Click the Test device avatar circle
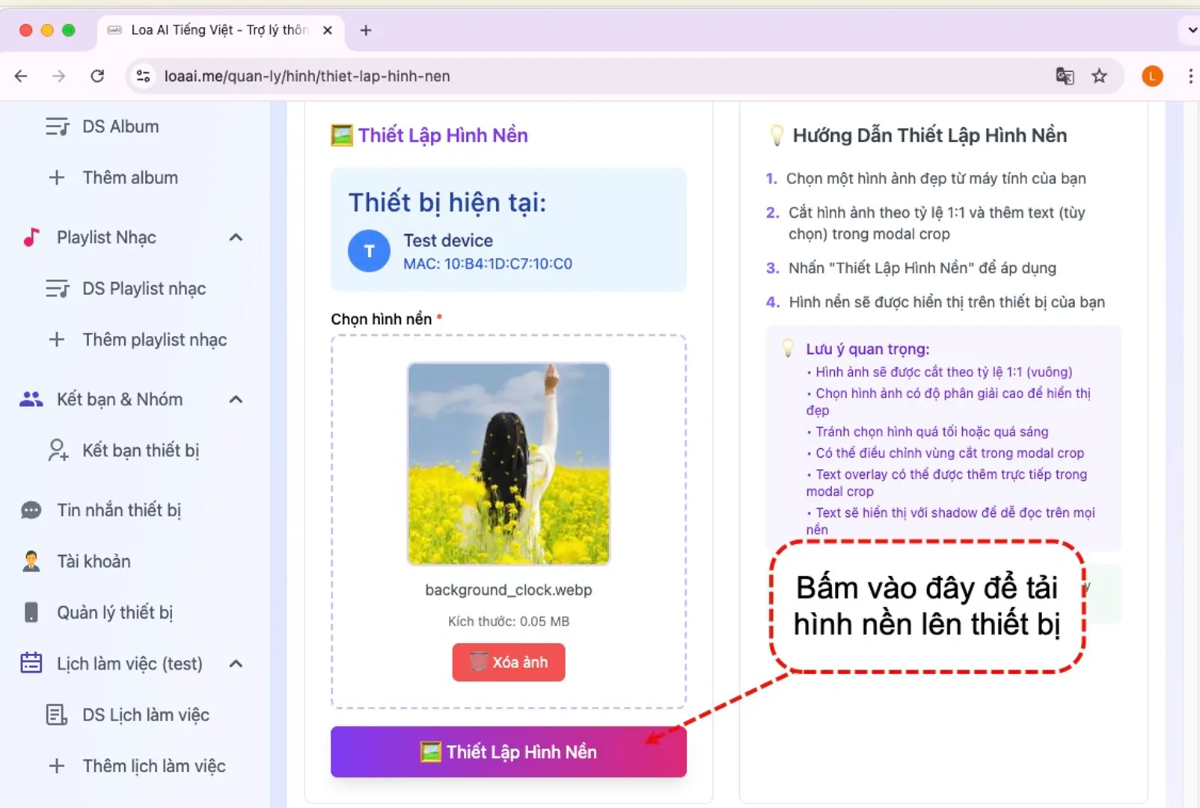The height and width of the screenshot is (808, 1200). point(369,251)
